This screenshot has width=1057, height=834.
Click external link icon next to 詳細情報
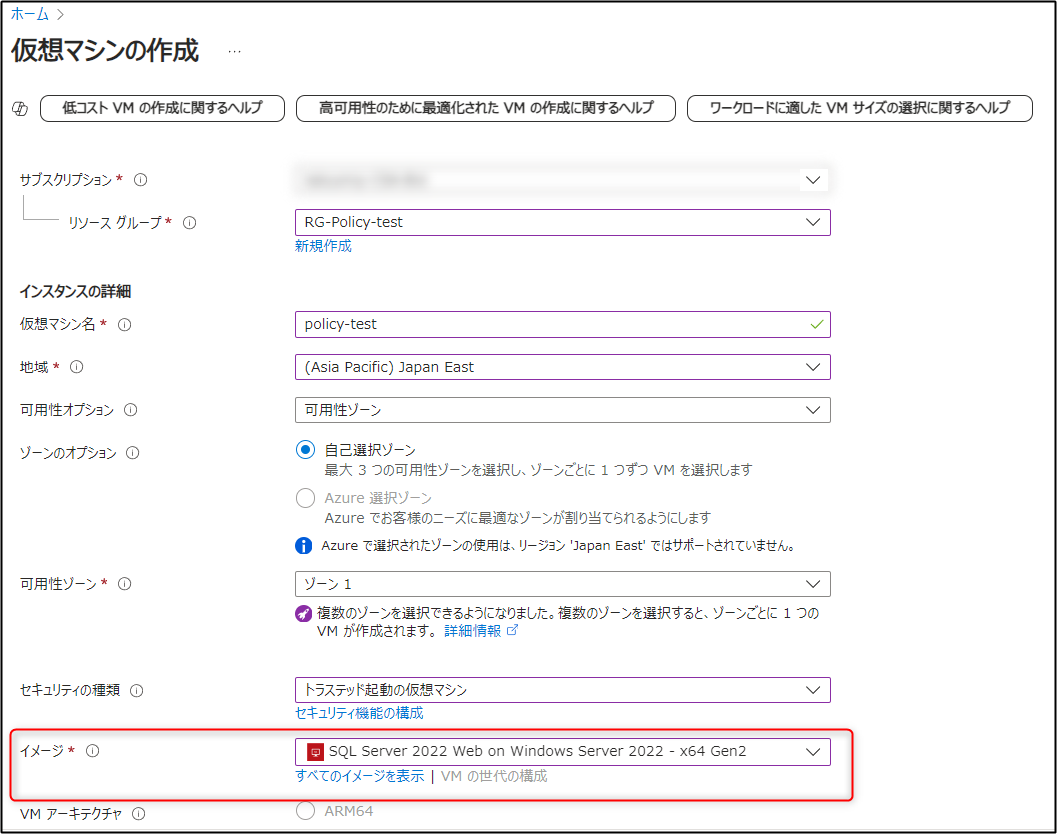[x=512, y=630]
